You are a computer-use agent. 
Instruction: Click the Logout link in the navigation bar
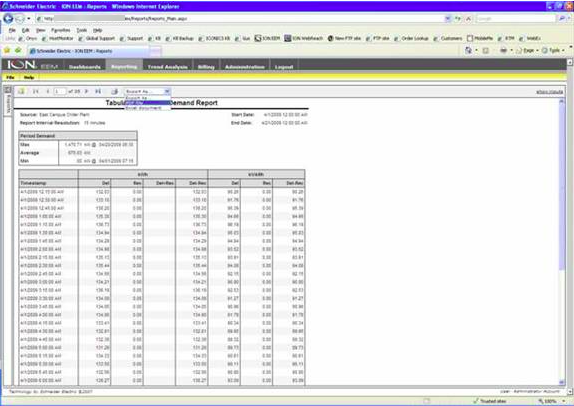284,67
